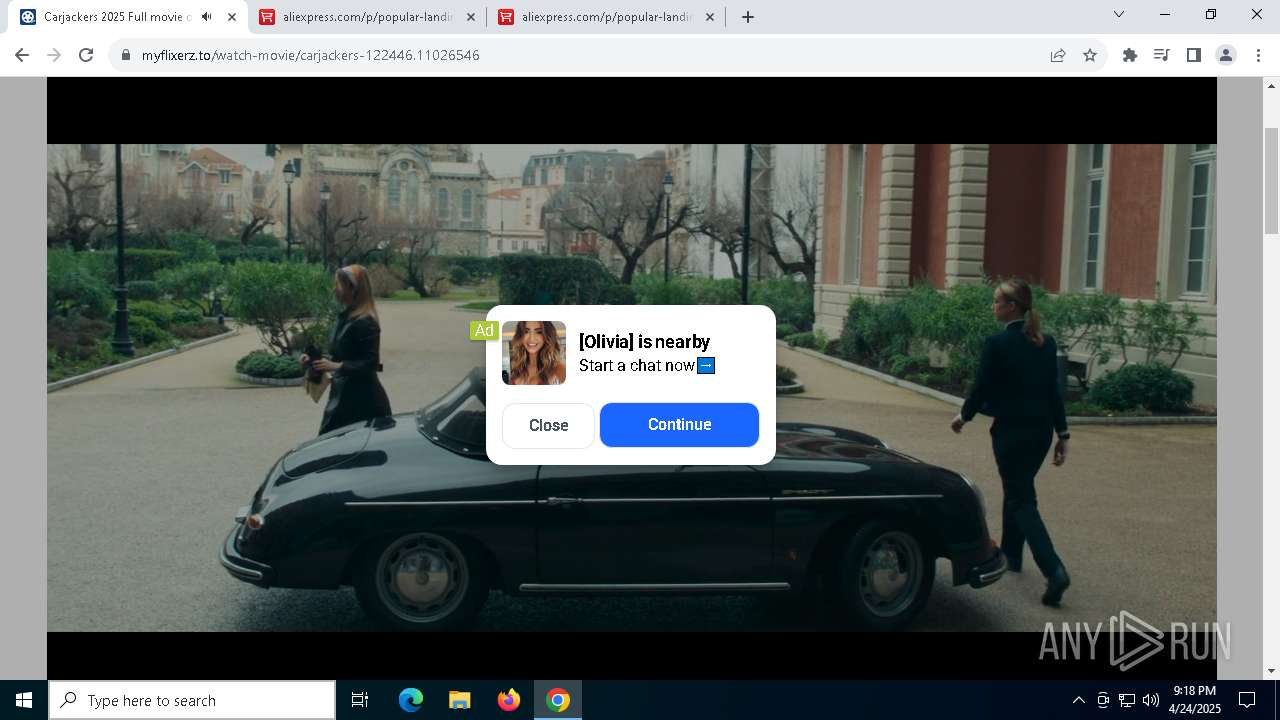Show hidden system tray icons

point(1079,700)
